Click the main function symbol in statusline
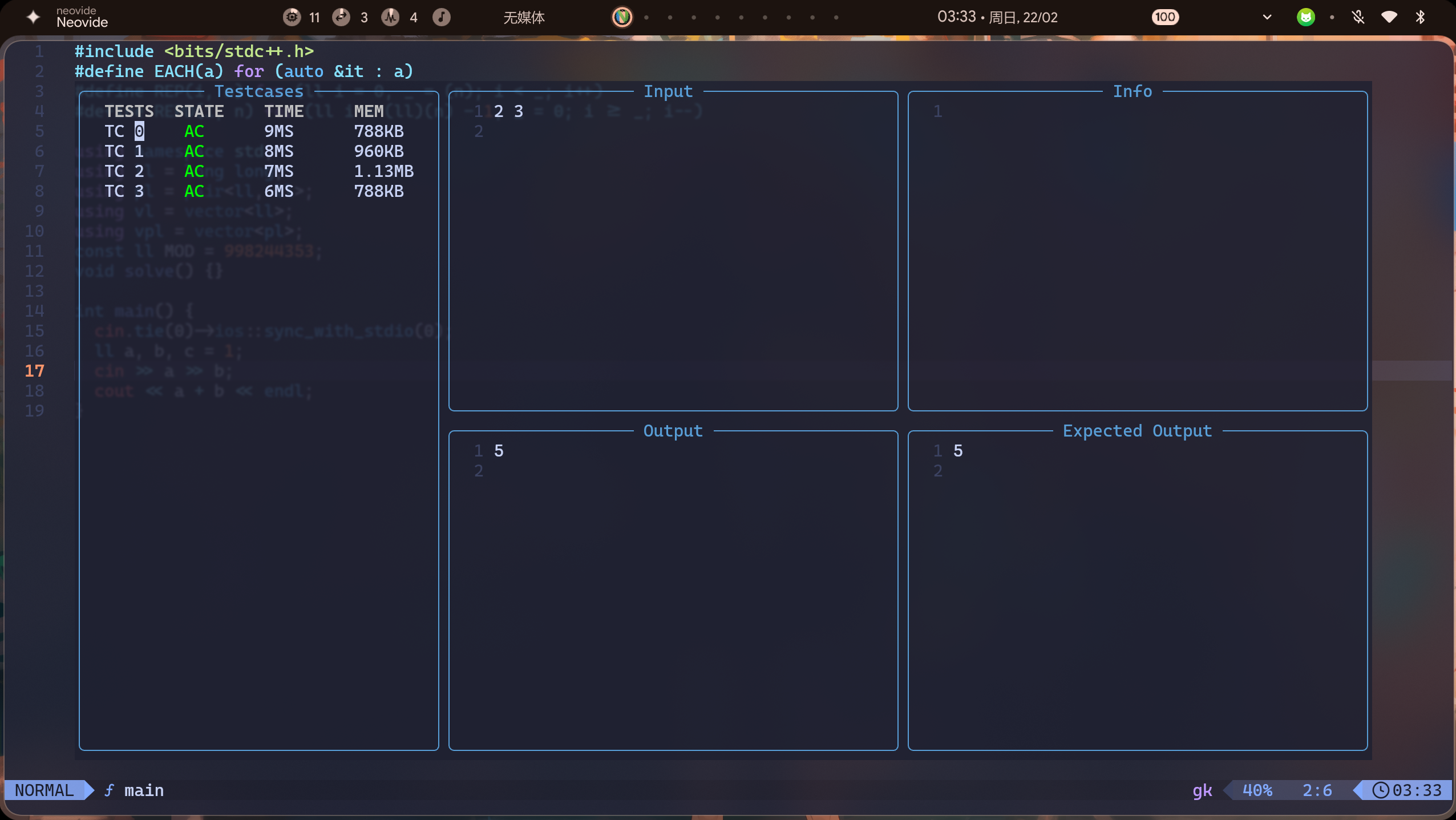Image resolution: width=1456 pixels, height=820 pixels. 135,790
